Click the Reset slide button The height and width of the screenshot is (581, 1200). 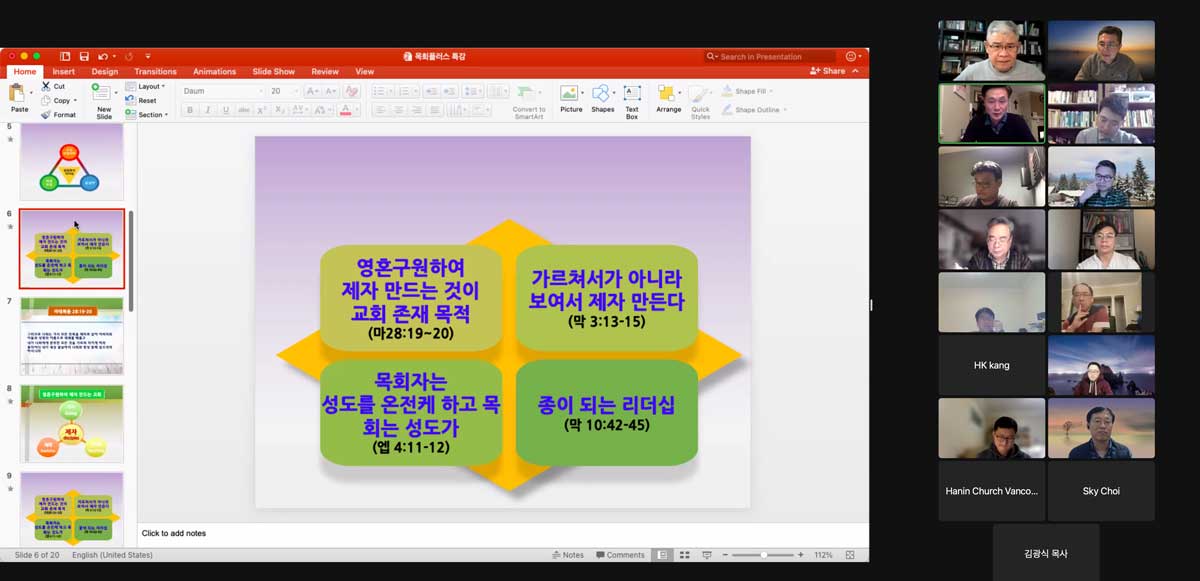pos(147,101)
